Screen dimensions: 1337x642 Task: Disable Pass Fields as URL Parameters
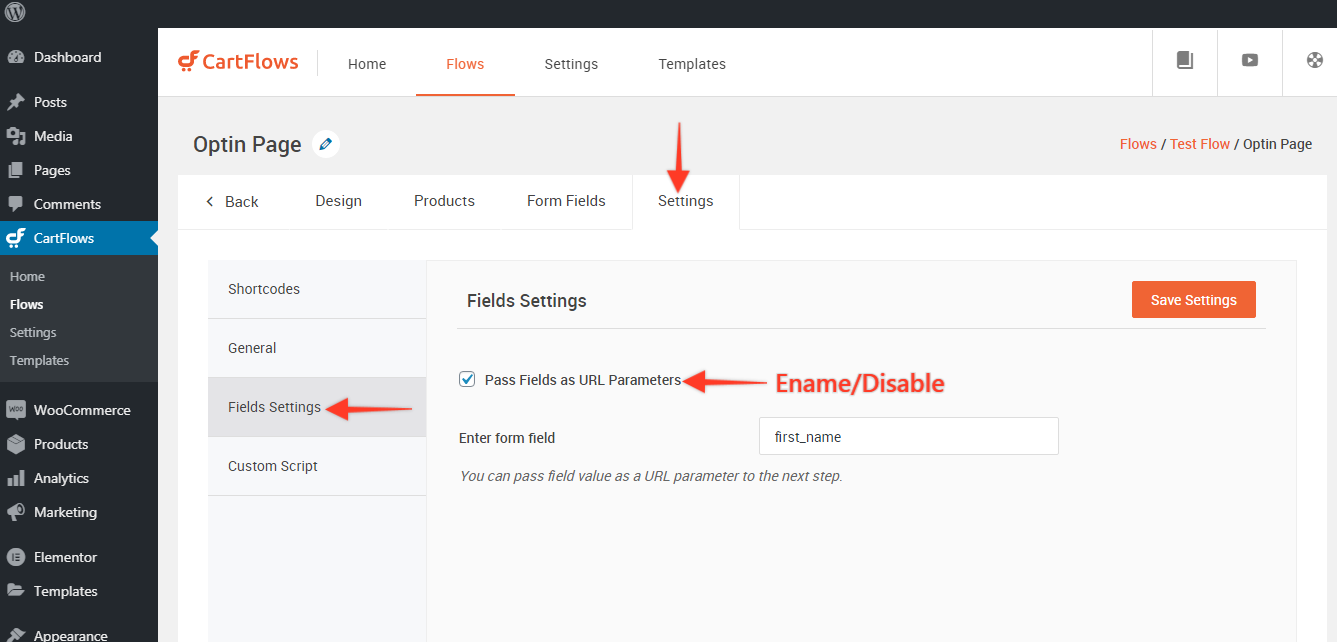[x=467, y=379]
